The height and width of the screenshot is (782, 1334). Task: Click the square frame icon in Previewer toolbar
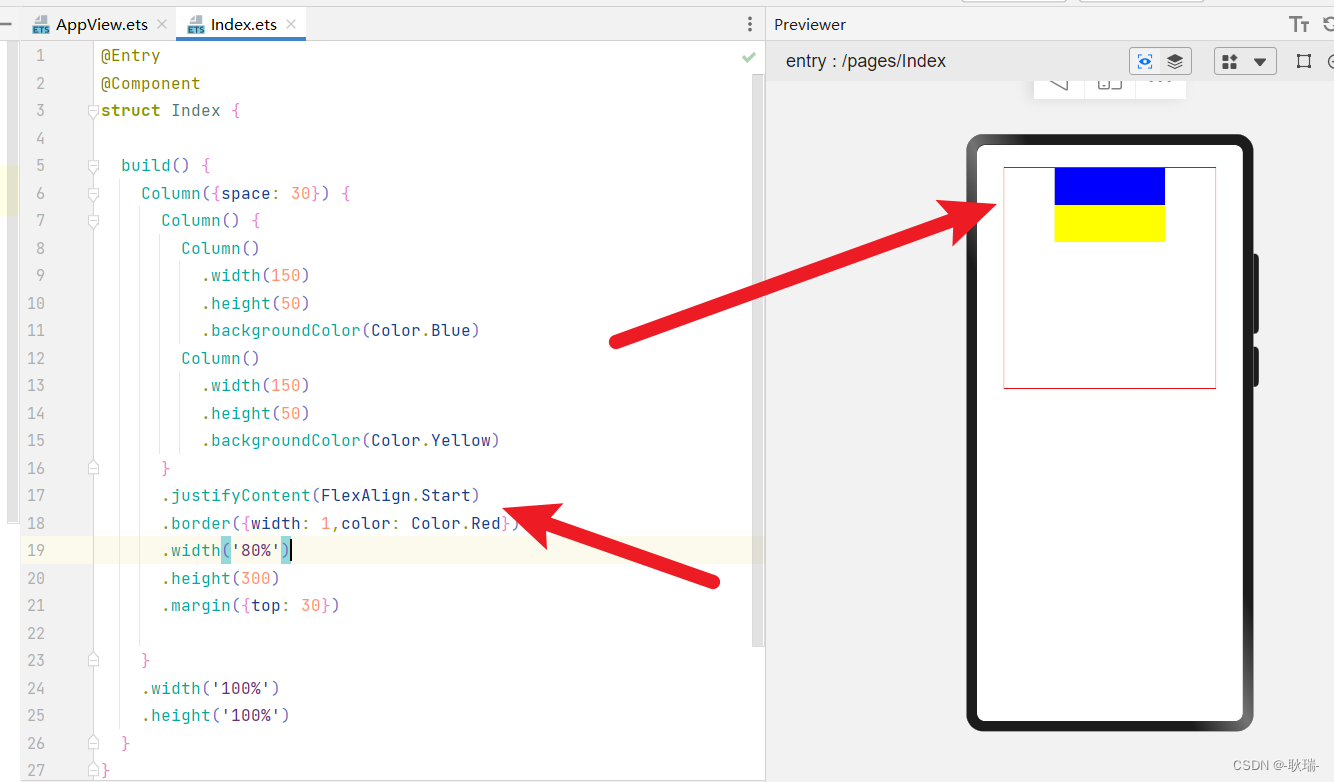(x=1304, y=61)
